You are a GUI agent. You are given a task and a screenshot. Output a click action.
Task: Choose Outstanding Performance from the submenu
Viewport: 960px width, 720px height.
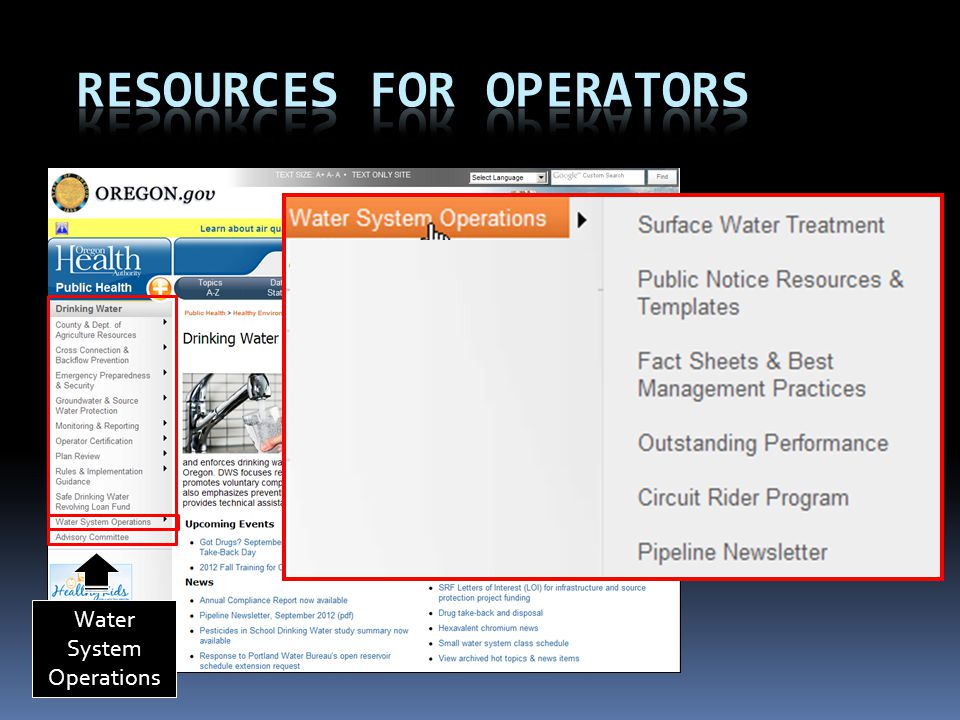coord(763,443)
